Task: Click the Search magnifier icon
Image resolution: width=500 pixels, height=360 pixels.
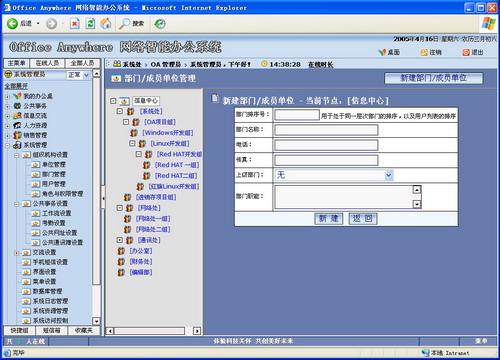Action: (125, 24)
